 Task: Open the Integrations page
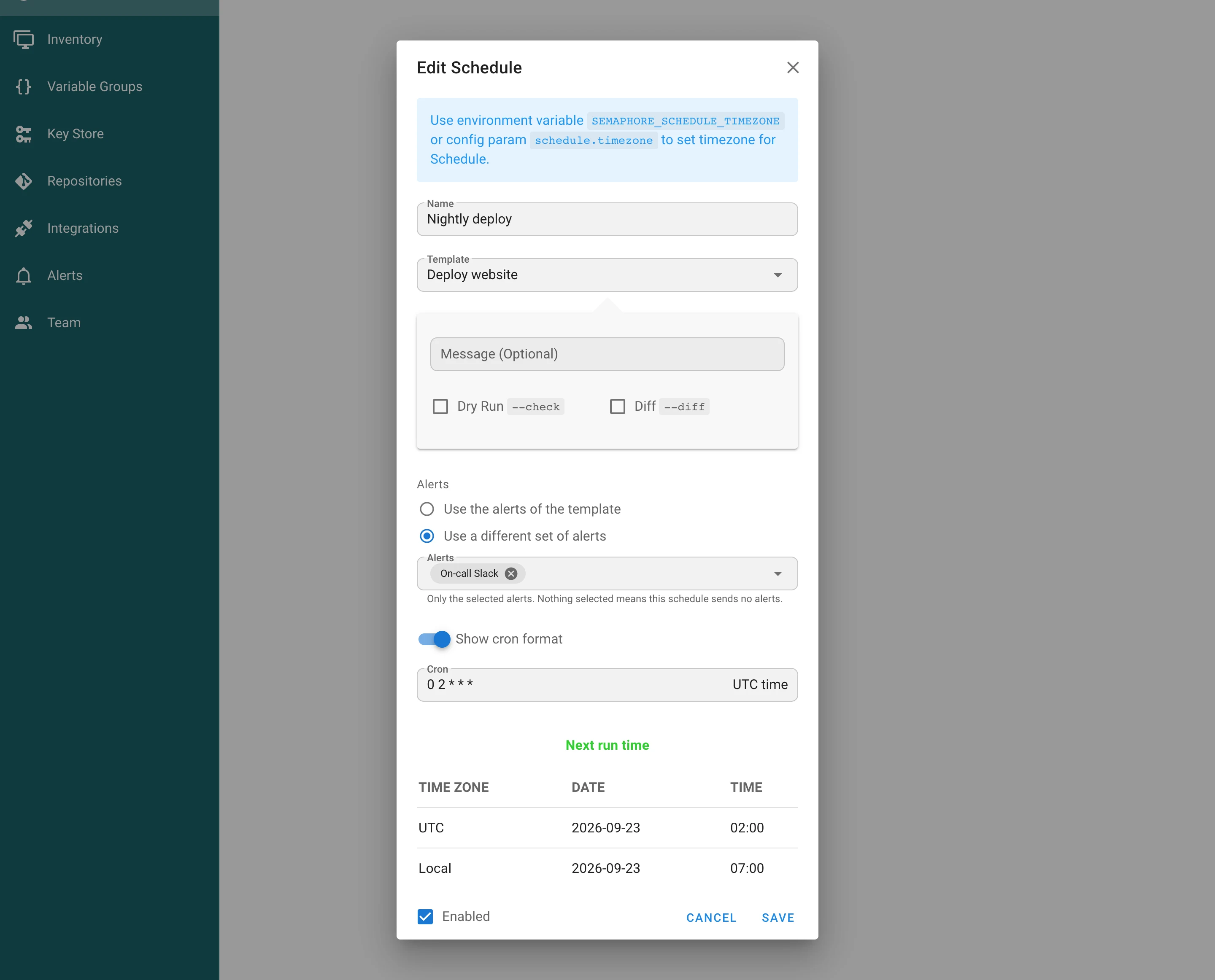coord(110,228)
